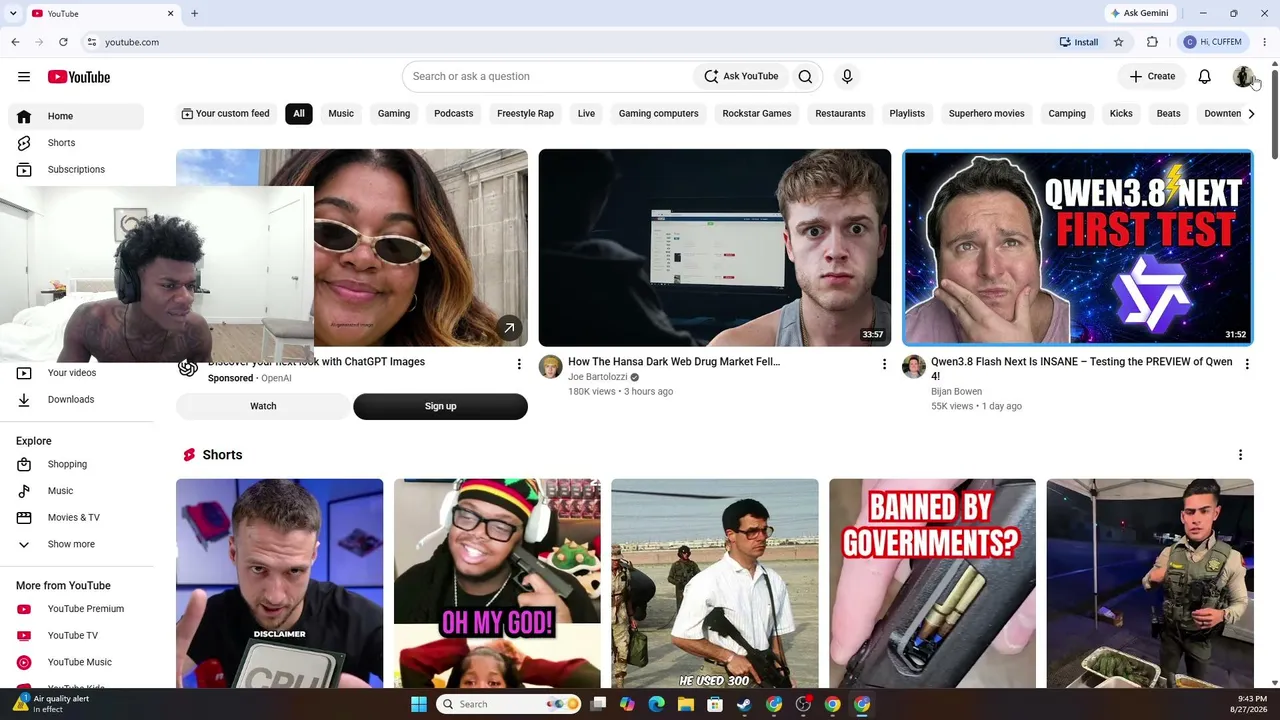Click the Sign up button

(440, 406)
